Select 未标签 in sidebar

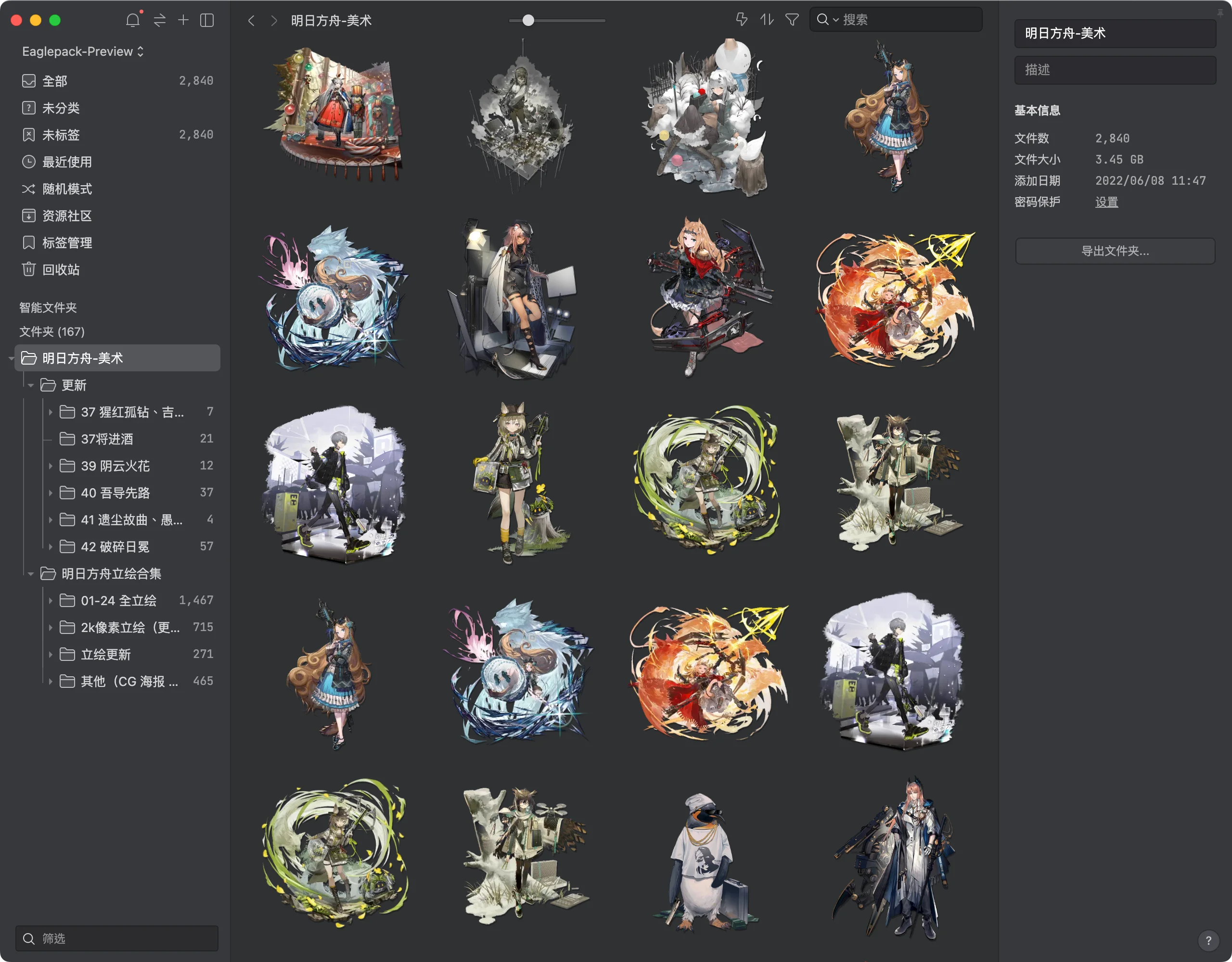(117, 135)
